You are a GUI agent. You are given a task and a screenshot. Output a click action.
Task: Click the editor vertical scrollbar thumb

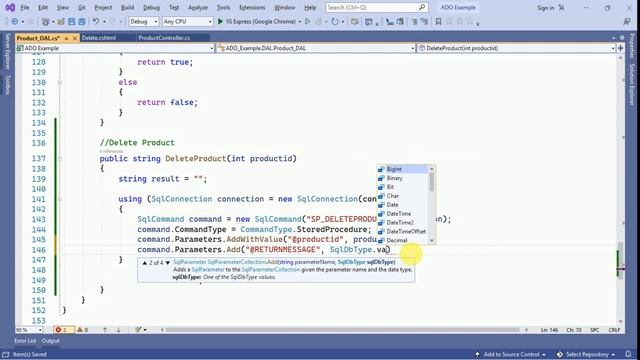[x=621, y=261]
